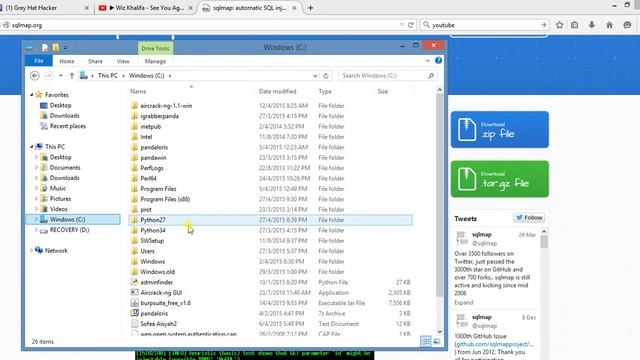
Task: Select Recent places in Favorites
Action: point(68,126)
